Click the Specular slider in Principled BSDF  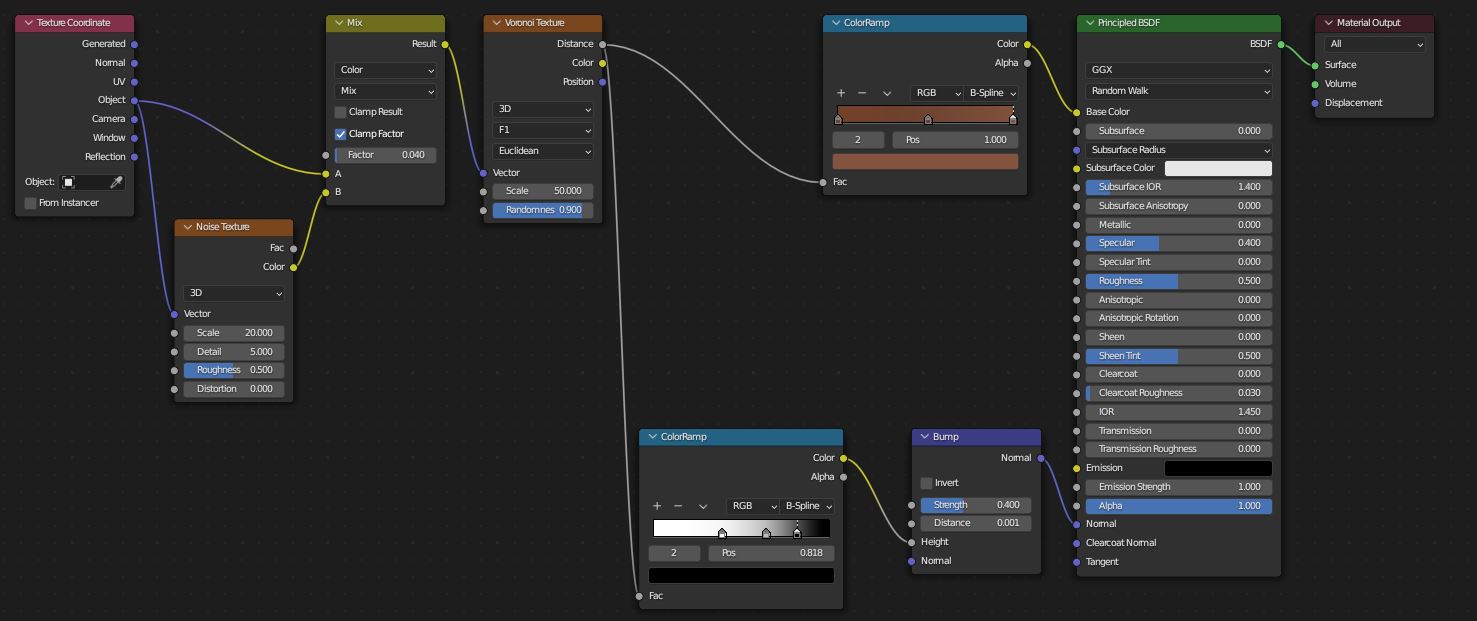(1179, 243)
